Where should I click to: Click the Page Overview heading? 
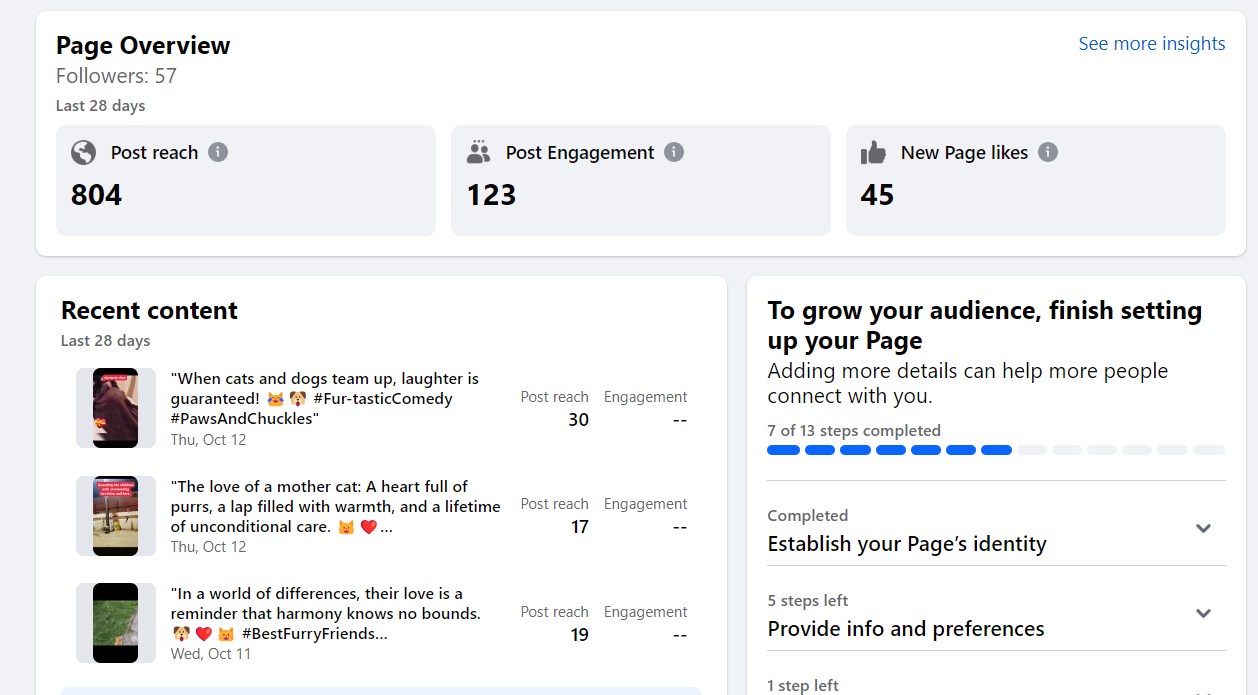pos(143,45)
